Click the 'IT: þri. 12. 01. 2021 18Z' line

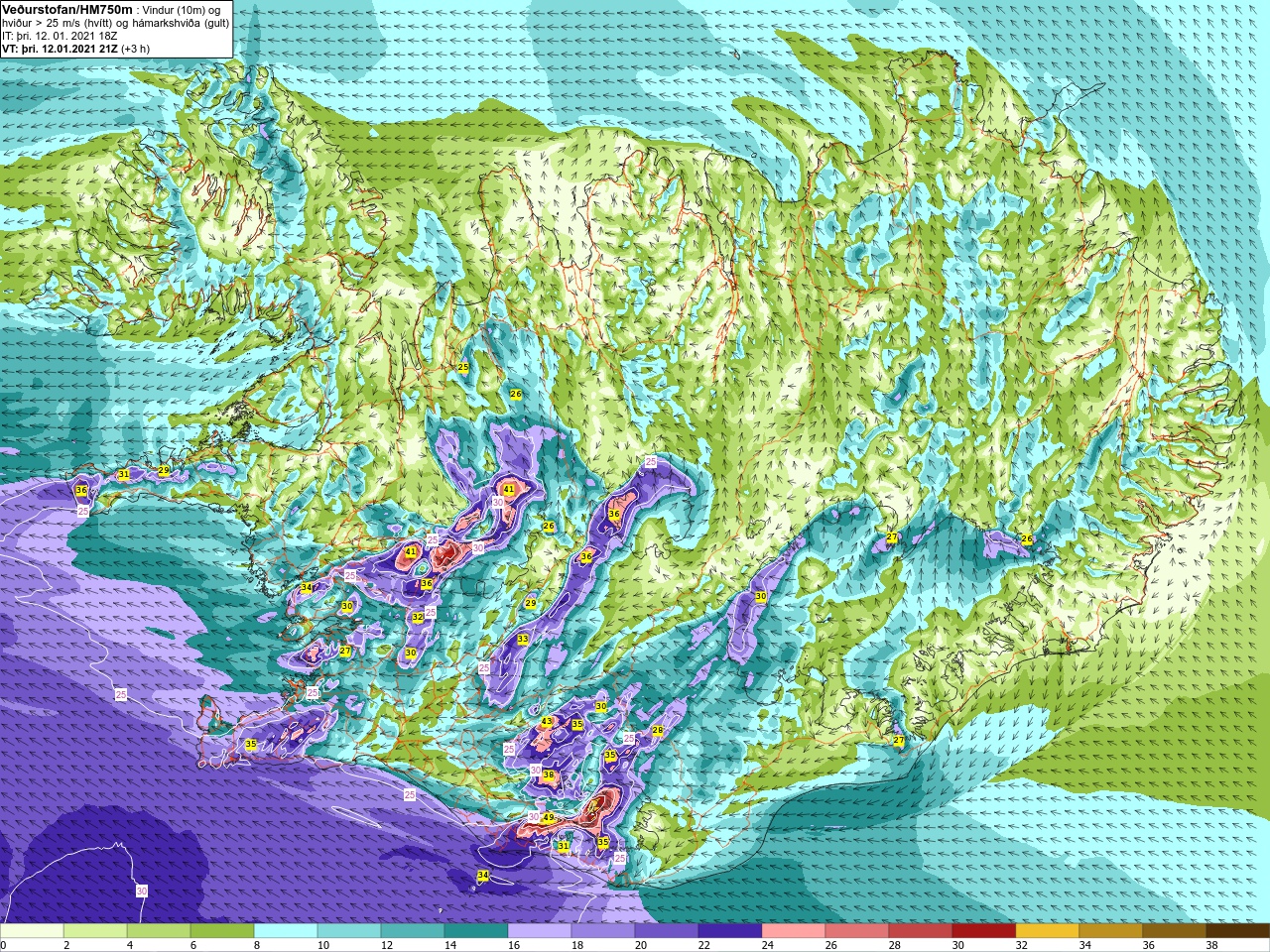[61, 36]
